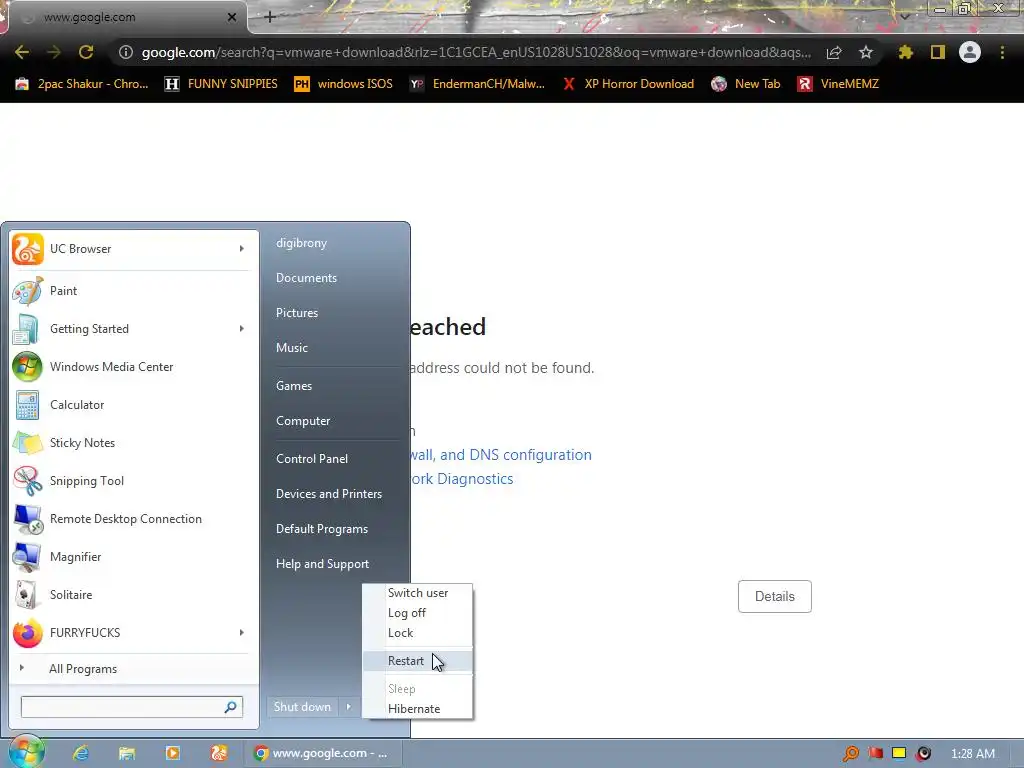Open New Tab bookmark
Image resolution: width=1024 pixels, height=768 pixels.
tap(746, 84)
